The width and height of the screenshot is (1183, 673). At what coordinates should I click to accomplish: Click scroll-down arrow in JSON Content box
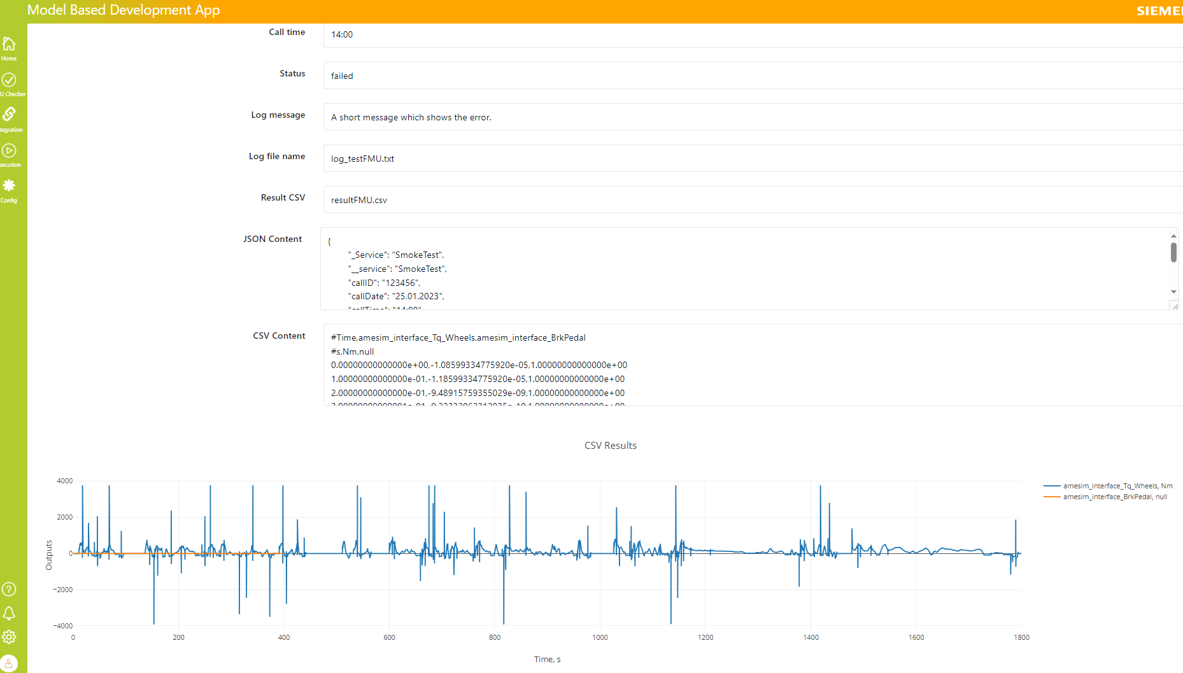pos(1174,292)
